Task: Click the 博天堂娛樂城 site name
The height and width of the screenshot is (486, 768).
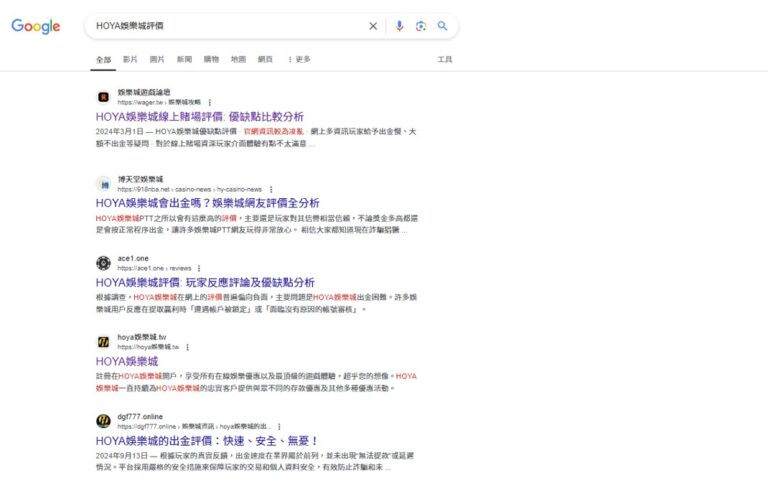Action: click(x=141, y=179)
